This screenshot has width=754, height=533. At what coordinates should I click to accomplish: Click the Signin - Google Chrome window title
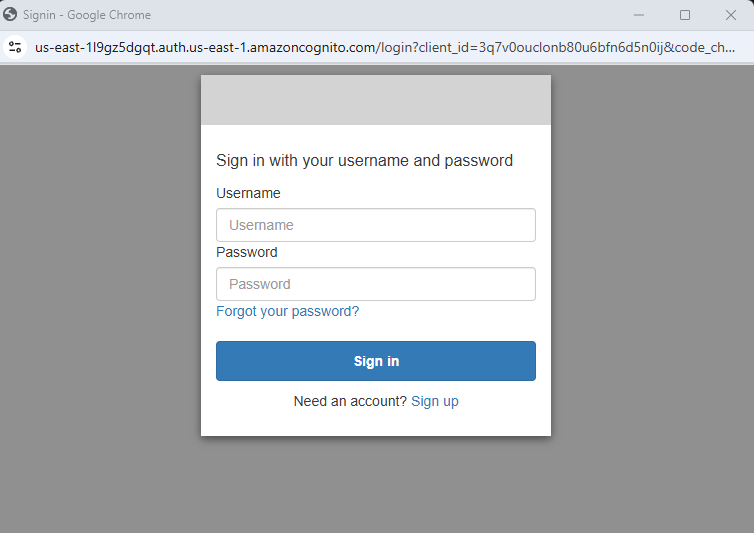(x=87, y=15)
